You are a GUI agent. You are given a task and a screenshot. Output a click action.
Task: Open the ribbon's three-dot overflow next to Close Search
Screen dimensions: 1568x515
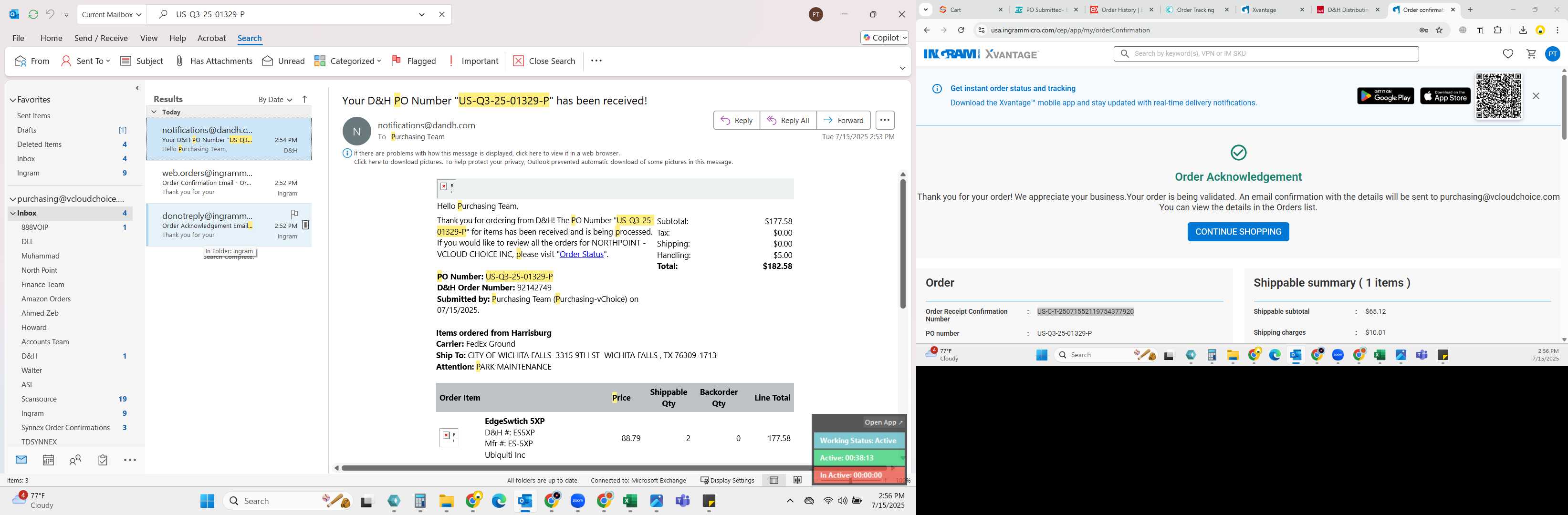pyautogui.click(x=596, y=61)
